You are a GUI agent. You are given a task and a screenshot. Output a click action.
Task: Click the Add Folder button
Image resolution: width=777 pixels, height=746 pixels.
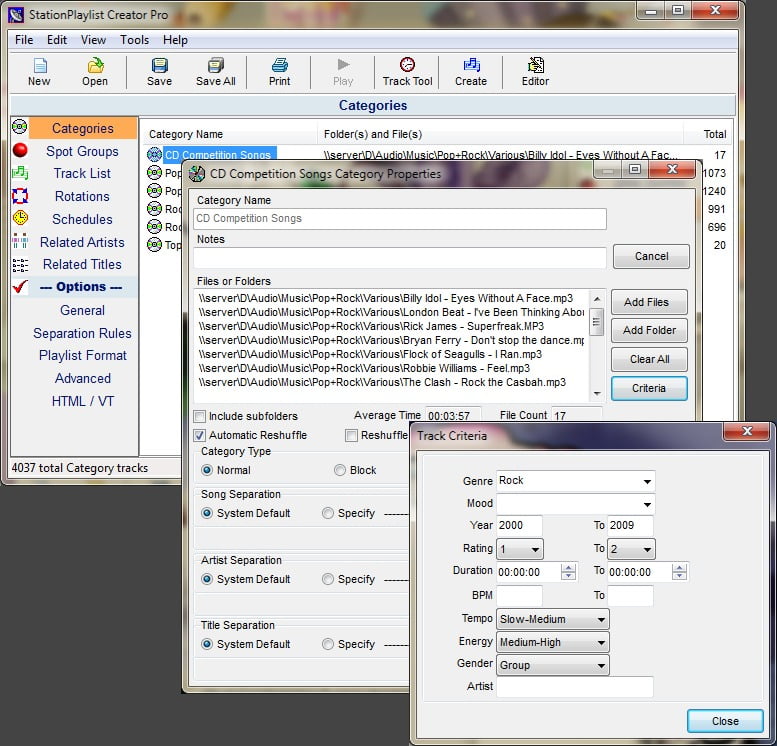649,330
